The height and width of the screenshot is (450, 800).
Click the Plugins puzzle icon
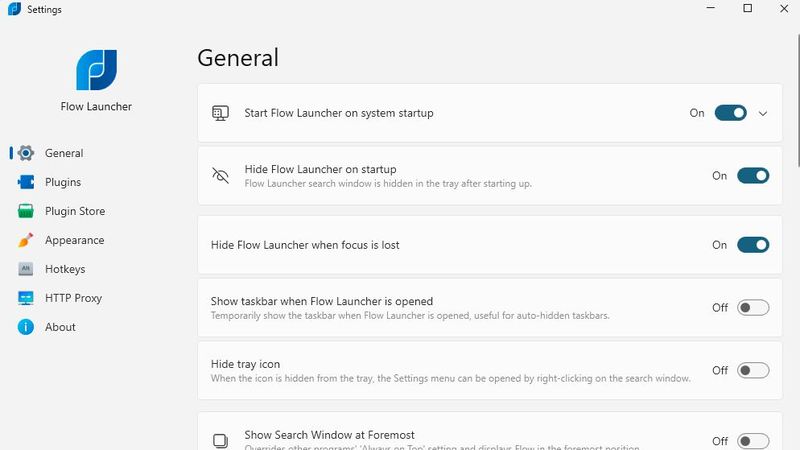coord(26,182)
